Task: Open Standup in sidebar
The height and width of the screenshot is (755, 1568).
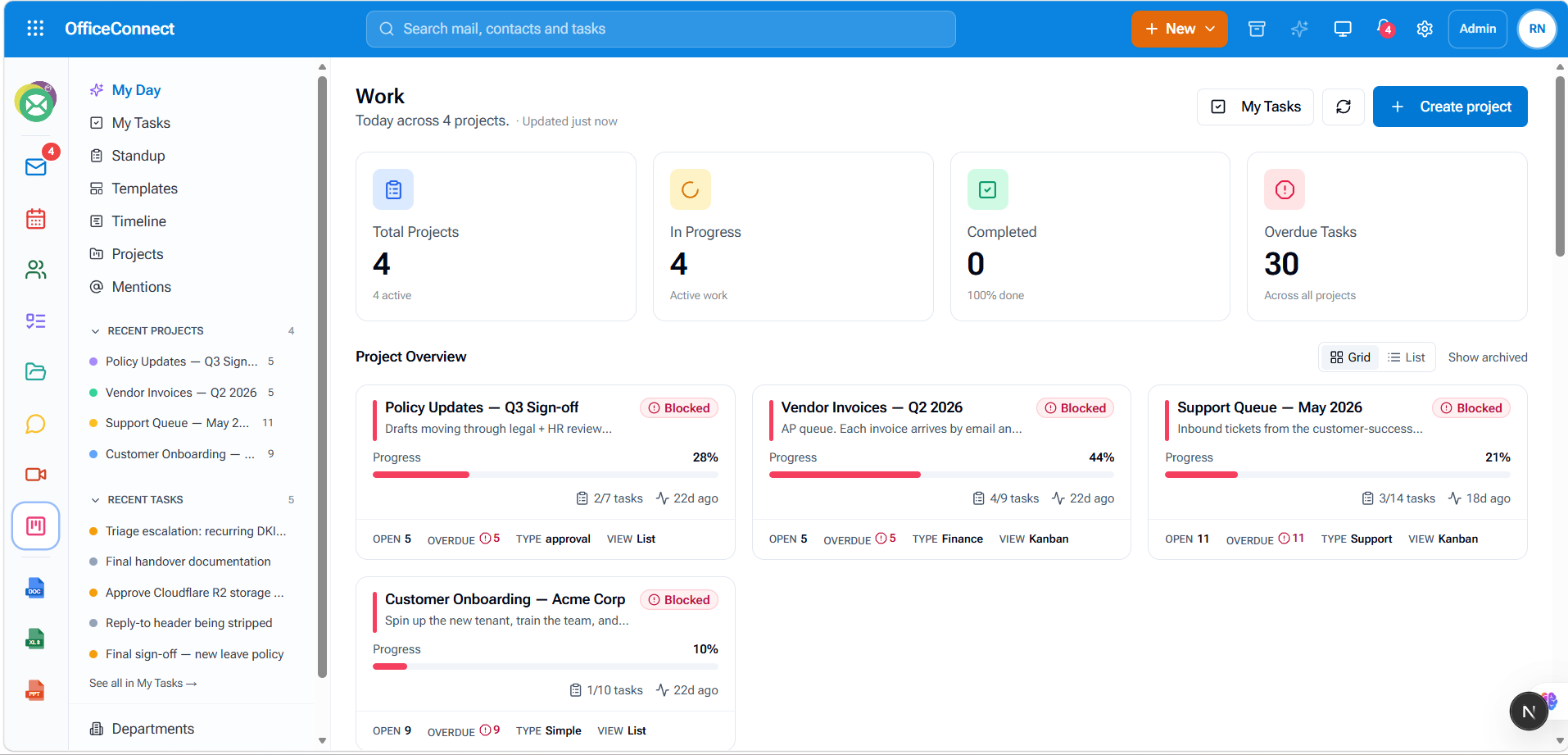Action: 138,156
